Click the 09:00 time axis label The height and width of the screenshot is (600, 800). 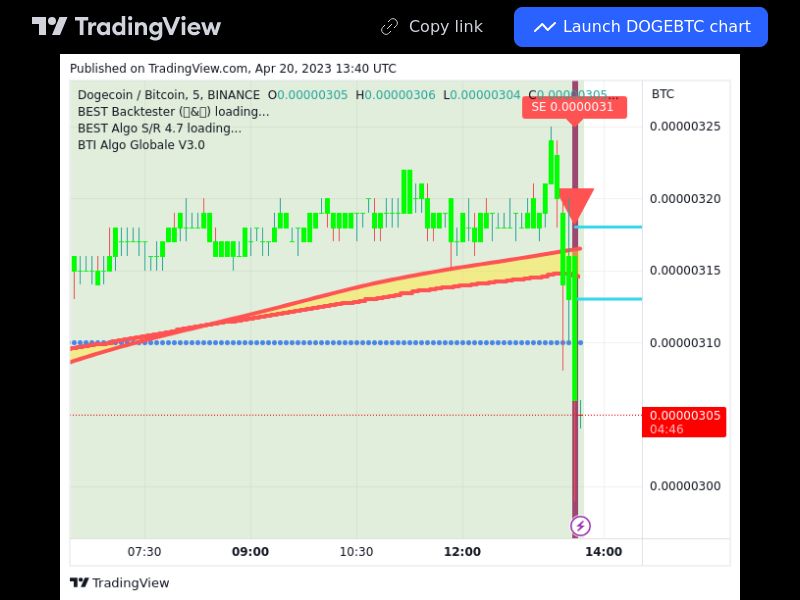(250, 552)
